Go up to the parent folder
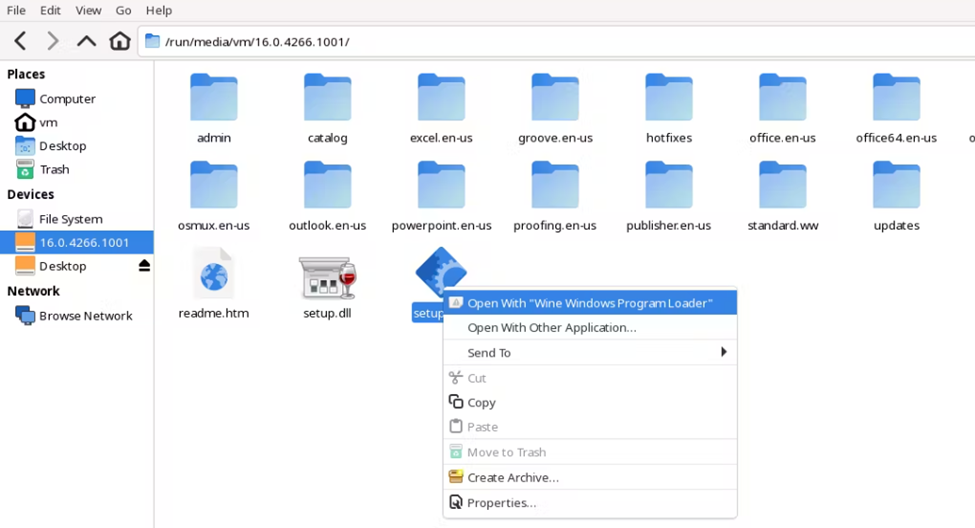The image size is (975, 528). click(x=87, y=41)
